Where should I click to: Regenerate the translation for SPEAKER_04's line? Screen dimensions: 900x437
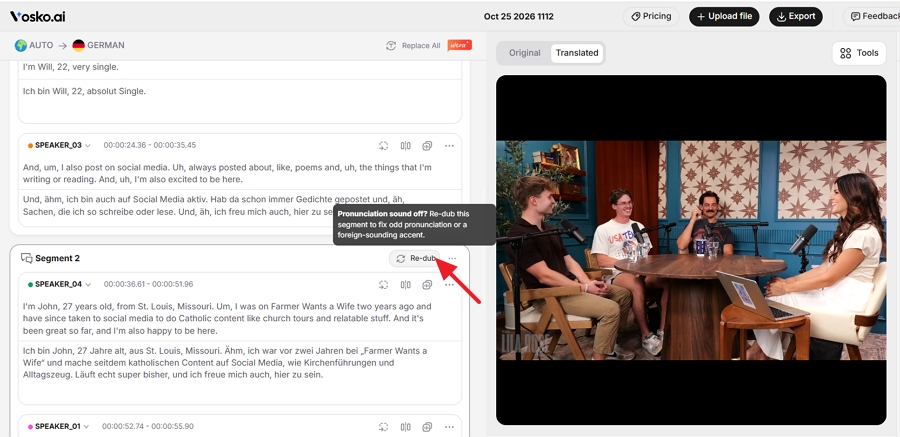[383, 284]
